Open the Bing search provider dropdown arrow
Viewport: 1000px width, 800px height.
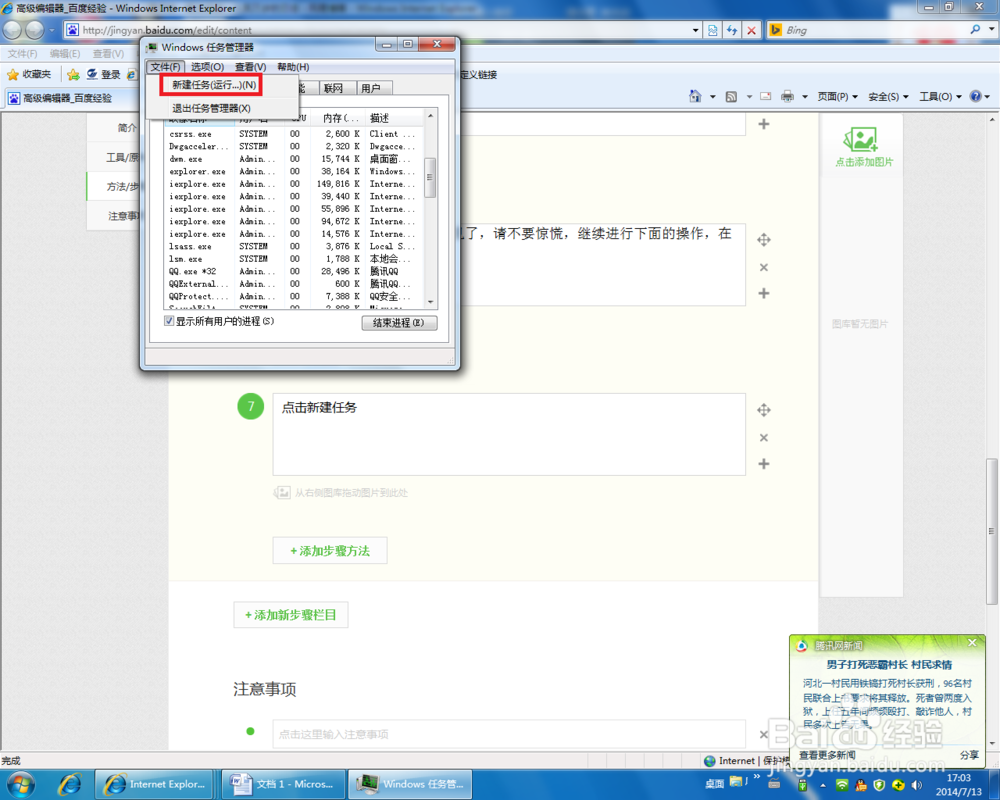click(x=991, y=29)
